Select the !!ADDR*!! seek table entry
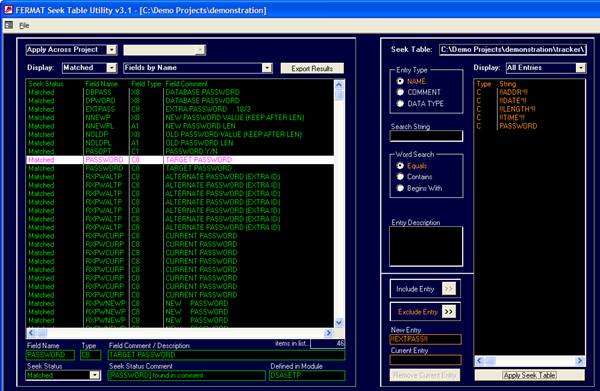Screen dimensions: 600x391 coord(530,93)
